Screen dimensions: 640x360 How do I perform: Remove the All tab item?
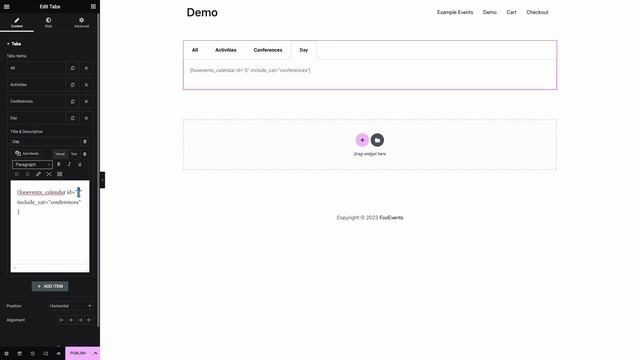(x=86, y=68)
